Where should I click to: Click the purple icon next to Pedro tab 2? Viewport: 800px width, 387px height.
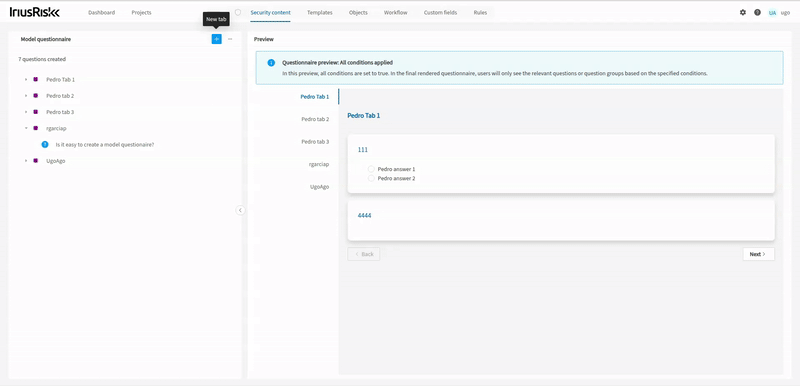pyautogui.click(x=36, y=96)
